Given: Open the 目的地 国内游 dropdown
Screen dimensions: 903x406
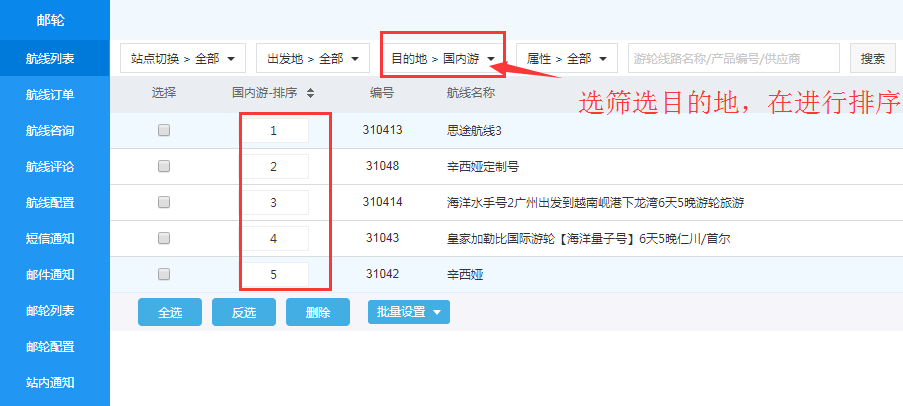Looking at the screenshot, I should tap(442, 59).
